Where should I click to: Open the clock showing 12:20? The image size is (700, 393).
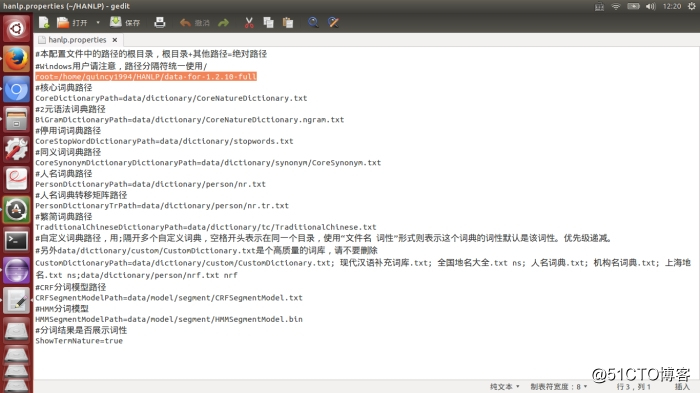click(672, 6)
